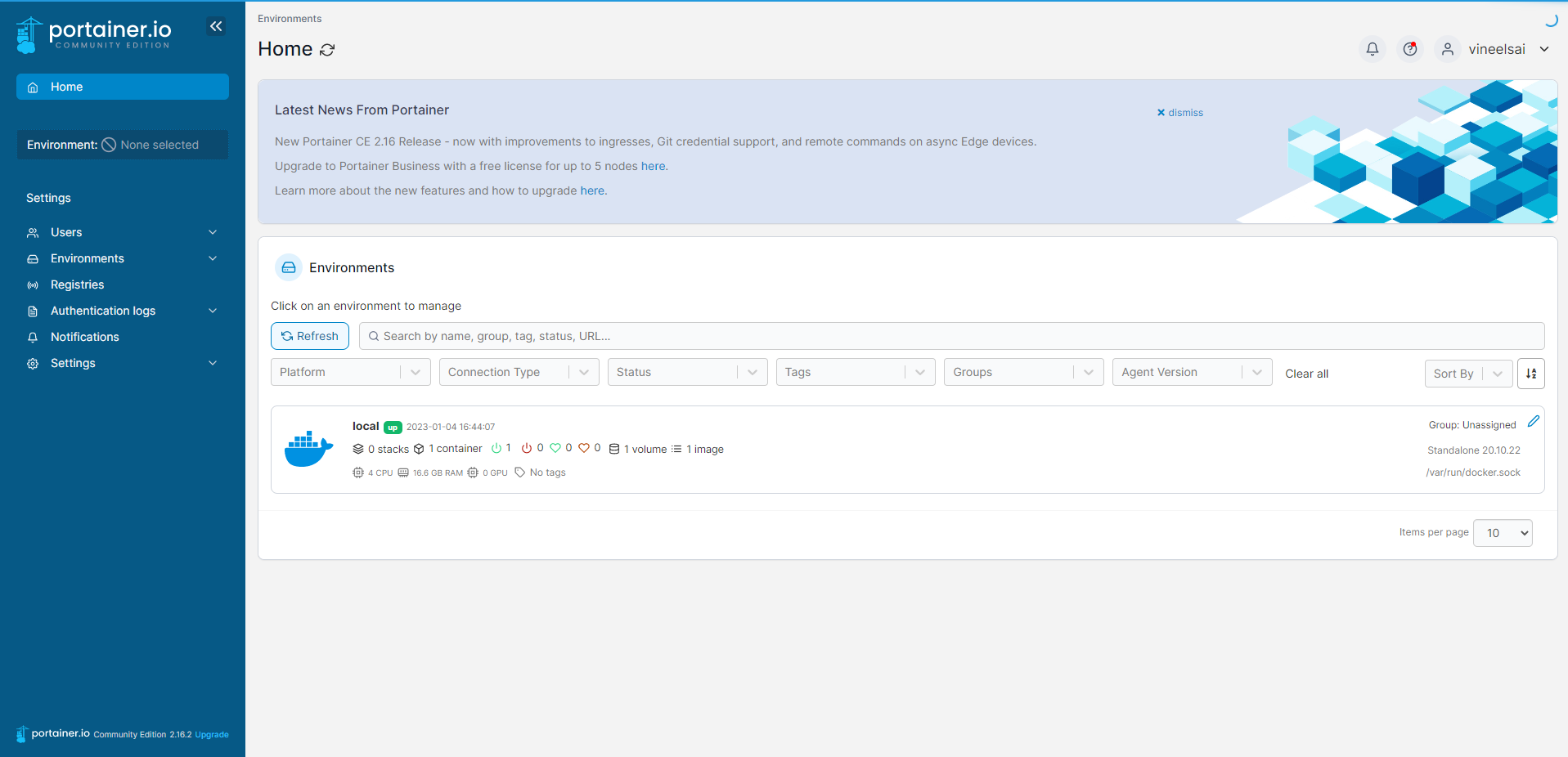Collapse the sidebar with the double-chevron icon
Image resolution: width=1568 pixels, height=757 pixels.
pos(216,26)
